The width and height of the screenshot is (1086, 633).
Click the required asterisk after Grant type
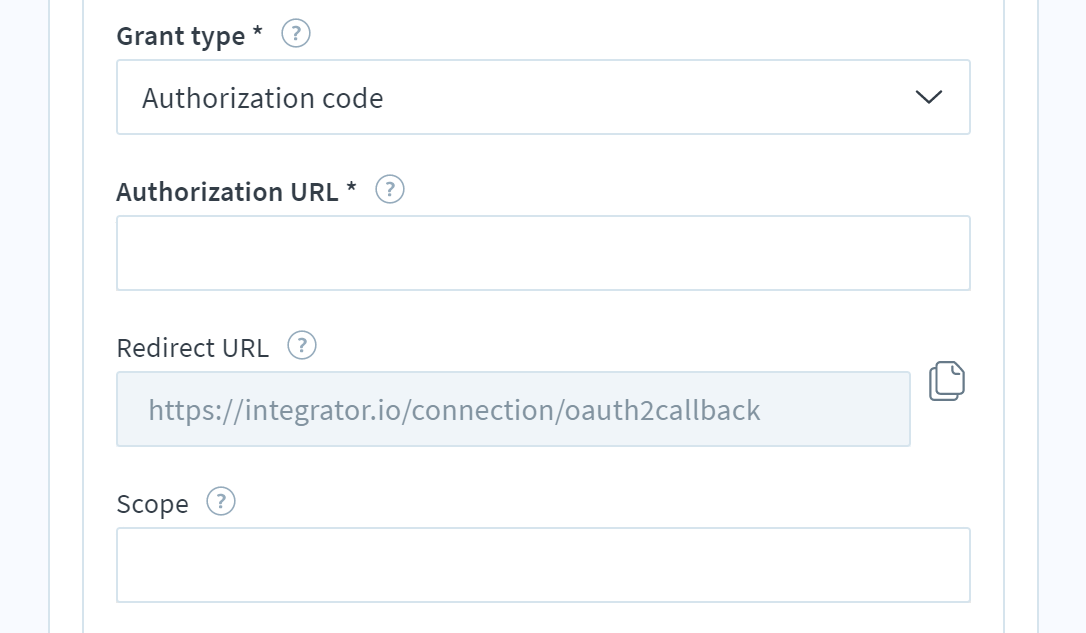coord(258,31)
